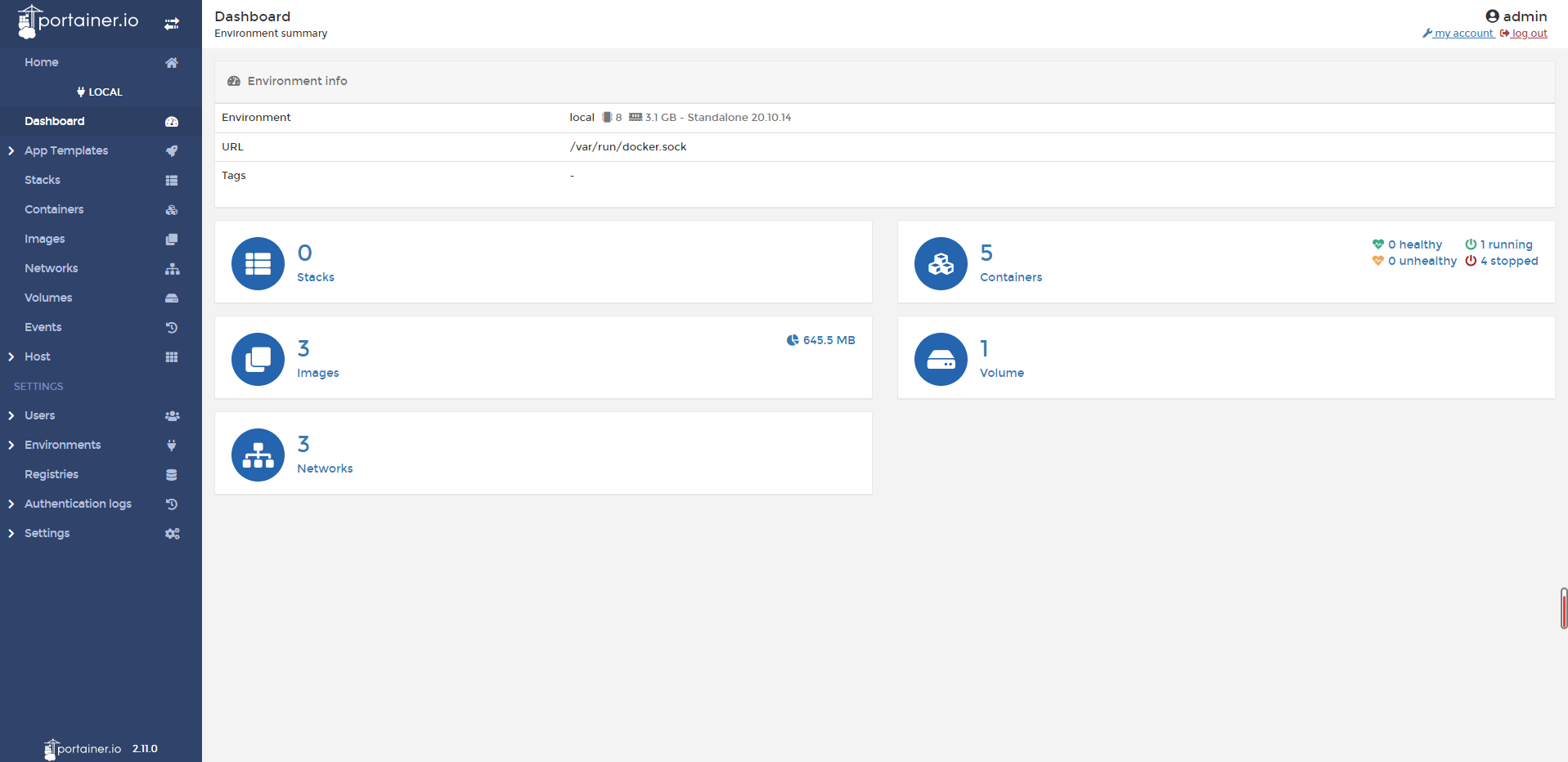
Task: Open Events menu item
Action: pos(43,327)
